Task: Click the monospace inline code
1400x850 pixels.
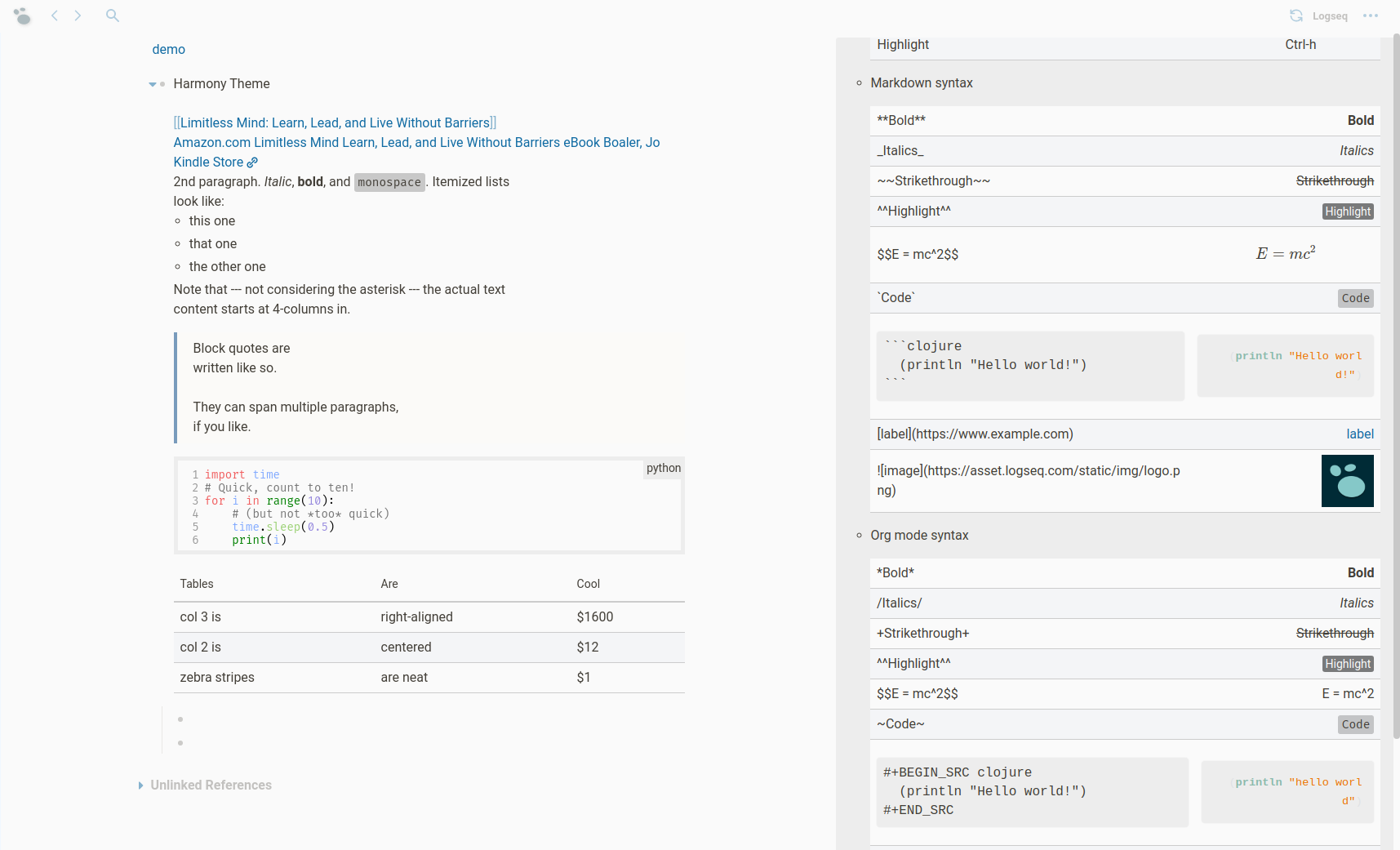Action: [389, 182]
